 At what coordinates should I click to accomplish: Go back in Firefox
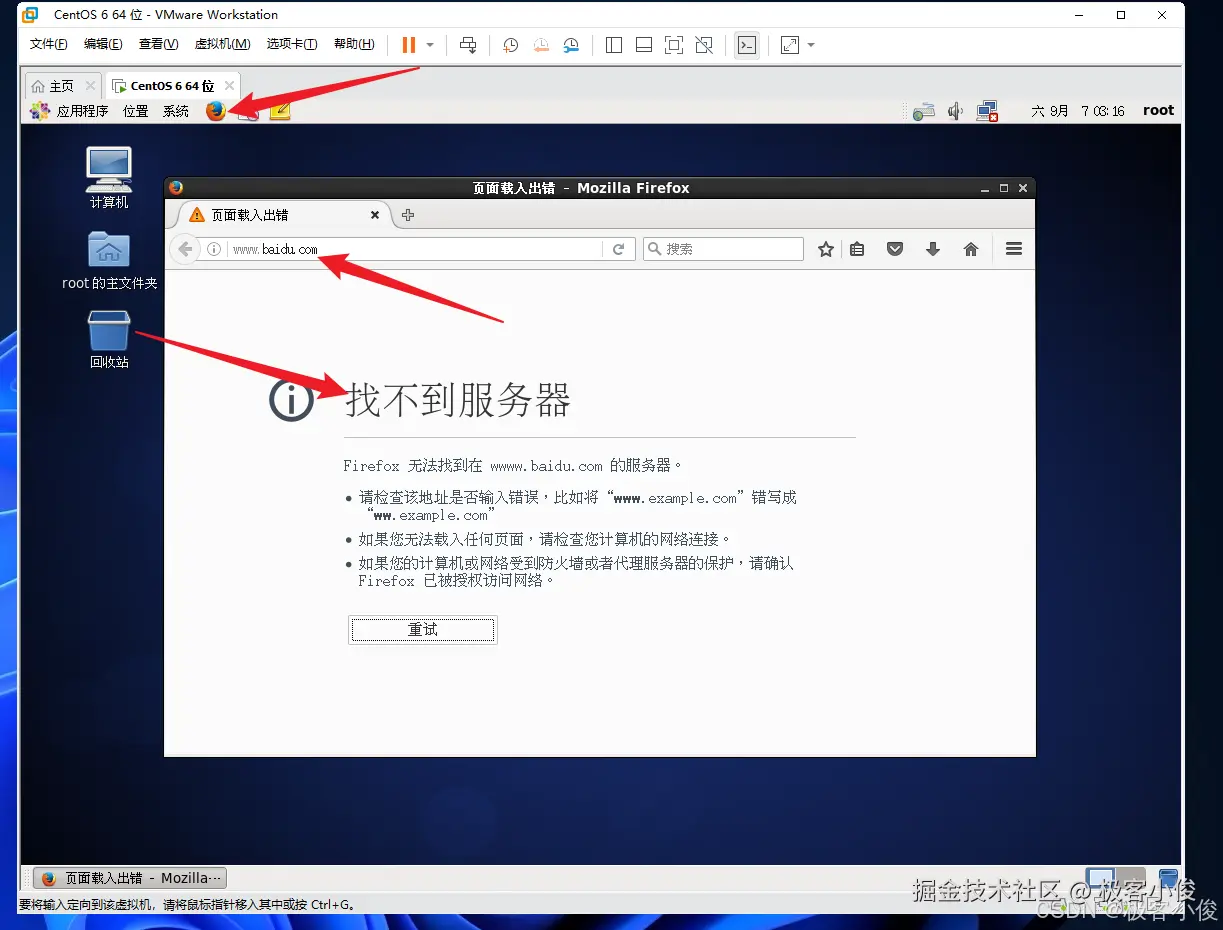(x=184, y=249)
